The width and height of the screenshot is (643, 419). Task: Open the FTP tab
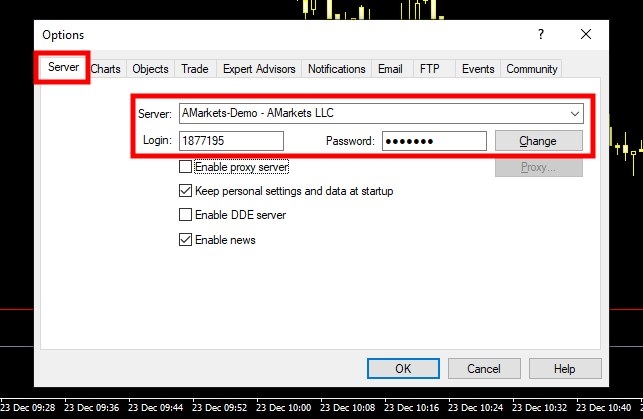point(429,69)
